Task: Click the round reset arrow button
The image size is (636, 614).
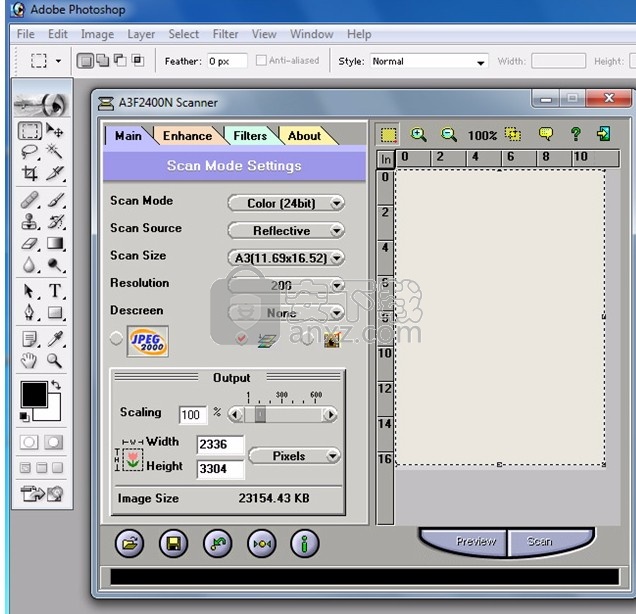Action: coord(218,543)
